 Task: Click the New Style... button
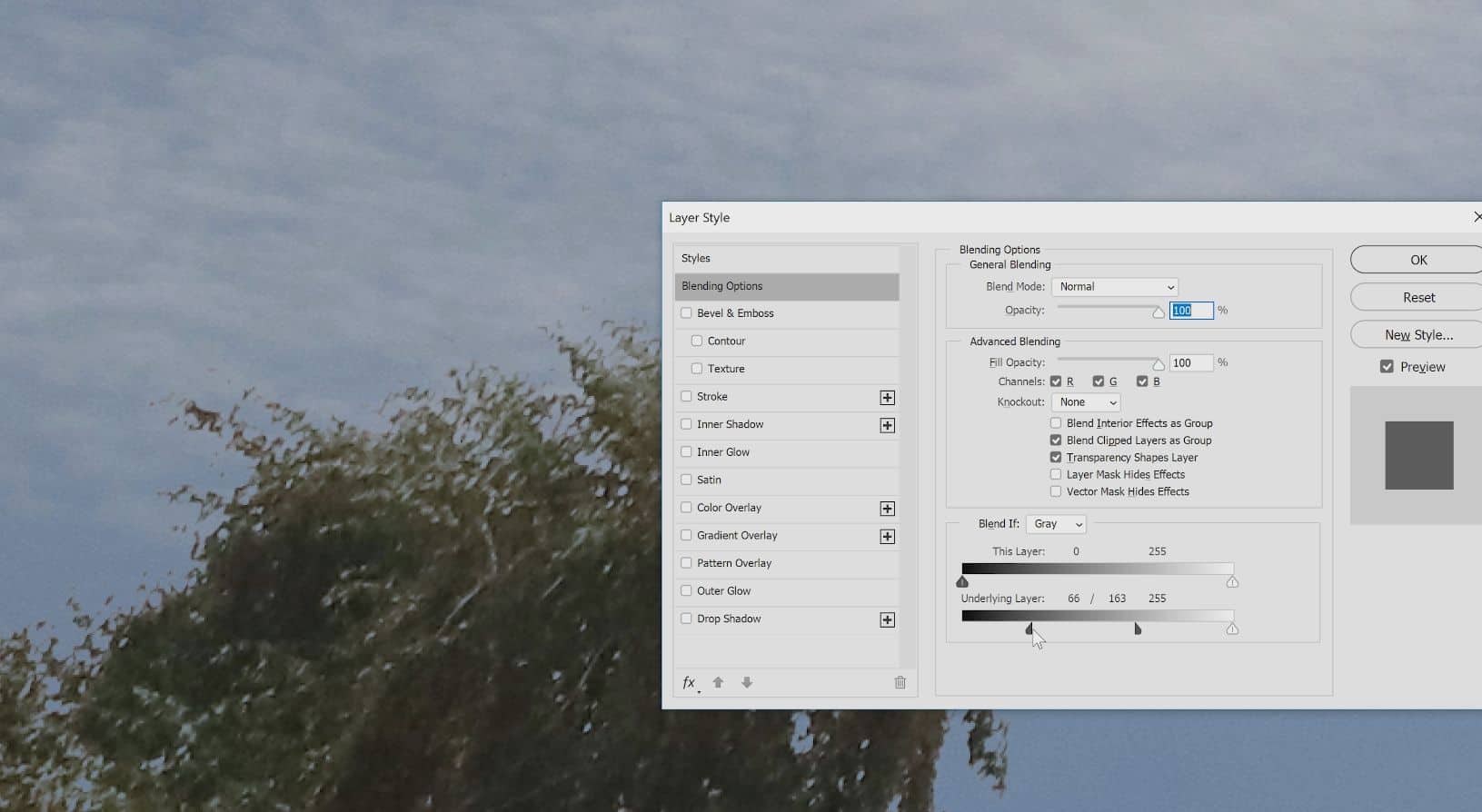pos(1417,334)
